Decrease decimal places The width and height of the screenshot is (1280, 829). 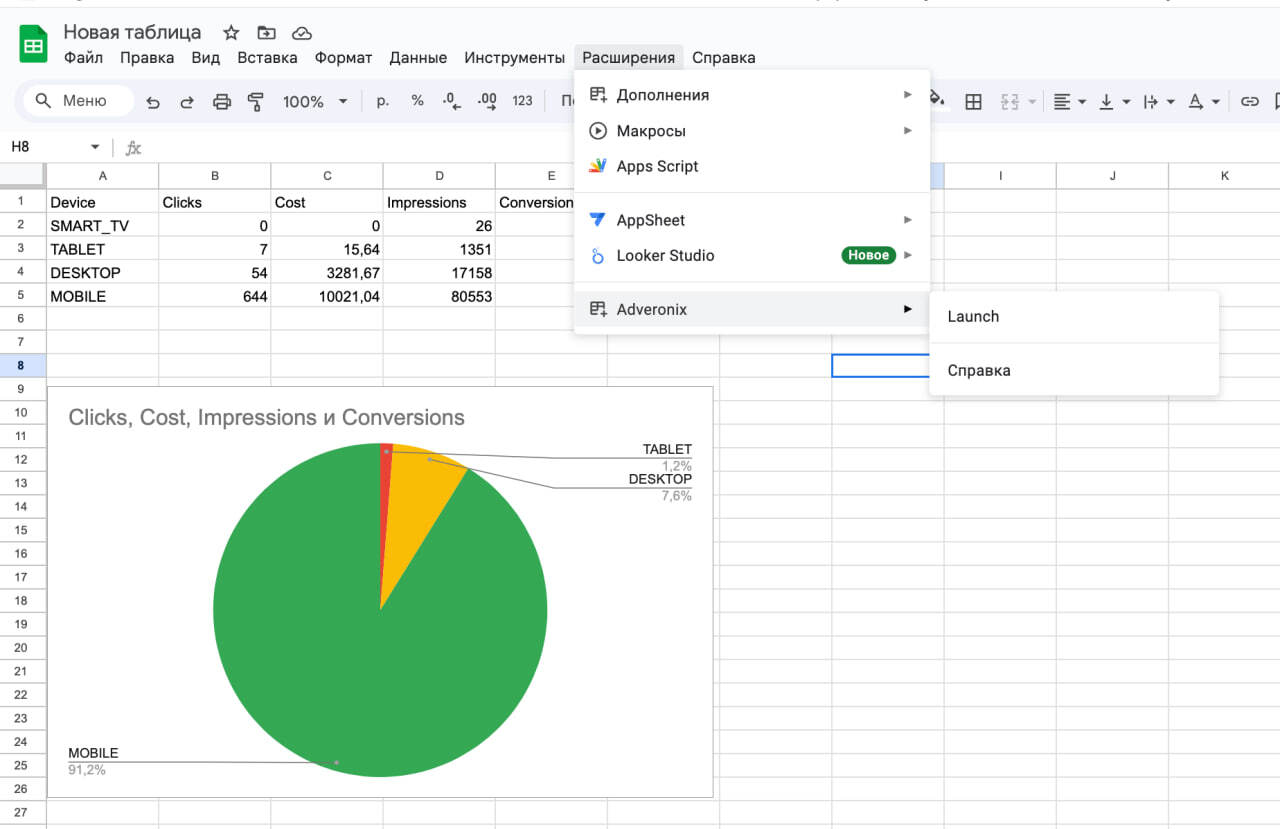click(x=451, y=101)
